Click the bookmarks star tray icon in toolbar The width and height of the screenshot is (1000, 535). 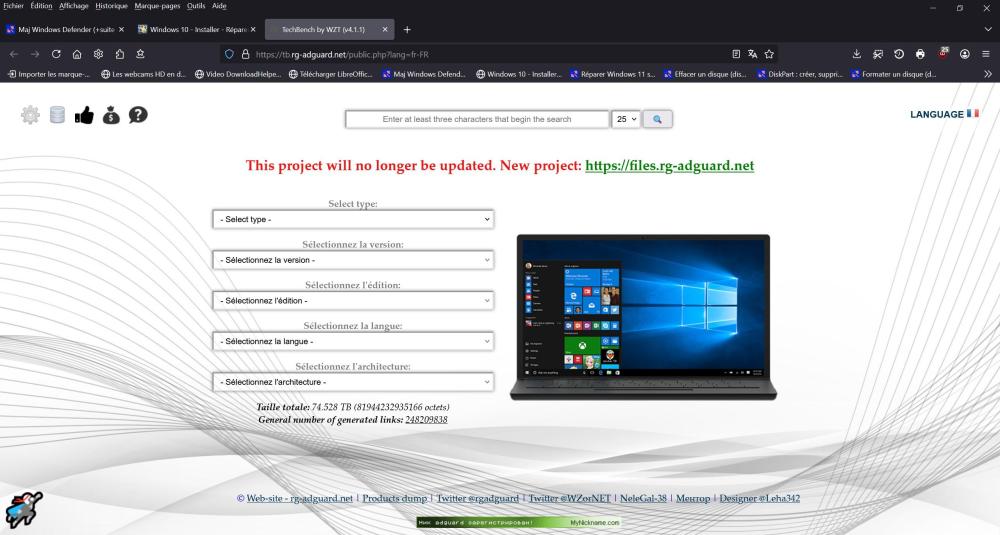point(140,54)
